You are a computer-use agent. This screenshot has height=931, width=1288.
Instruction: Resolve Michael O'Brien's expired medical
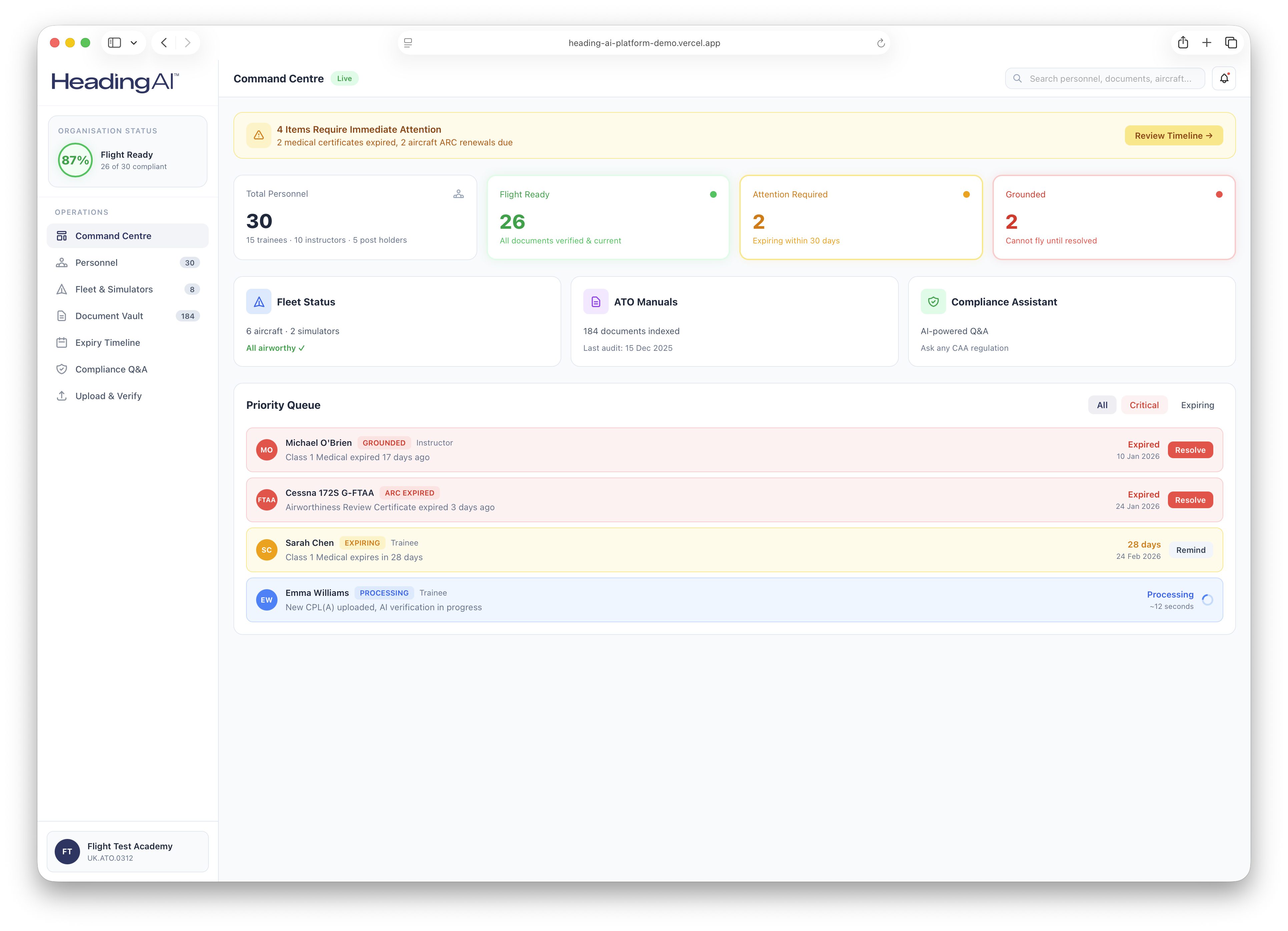[x=1190, y=449]
